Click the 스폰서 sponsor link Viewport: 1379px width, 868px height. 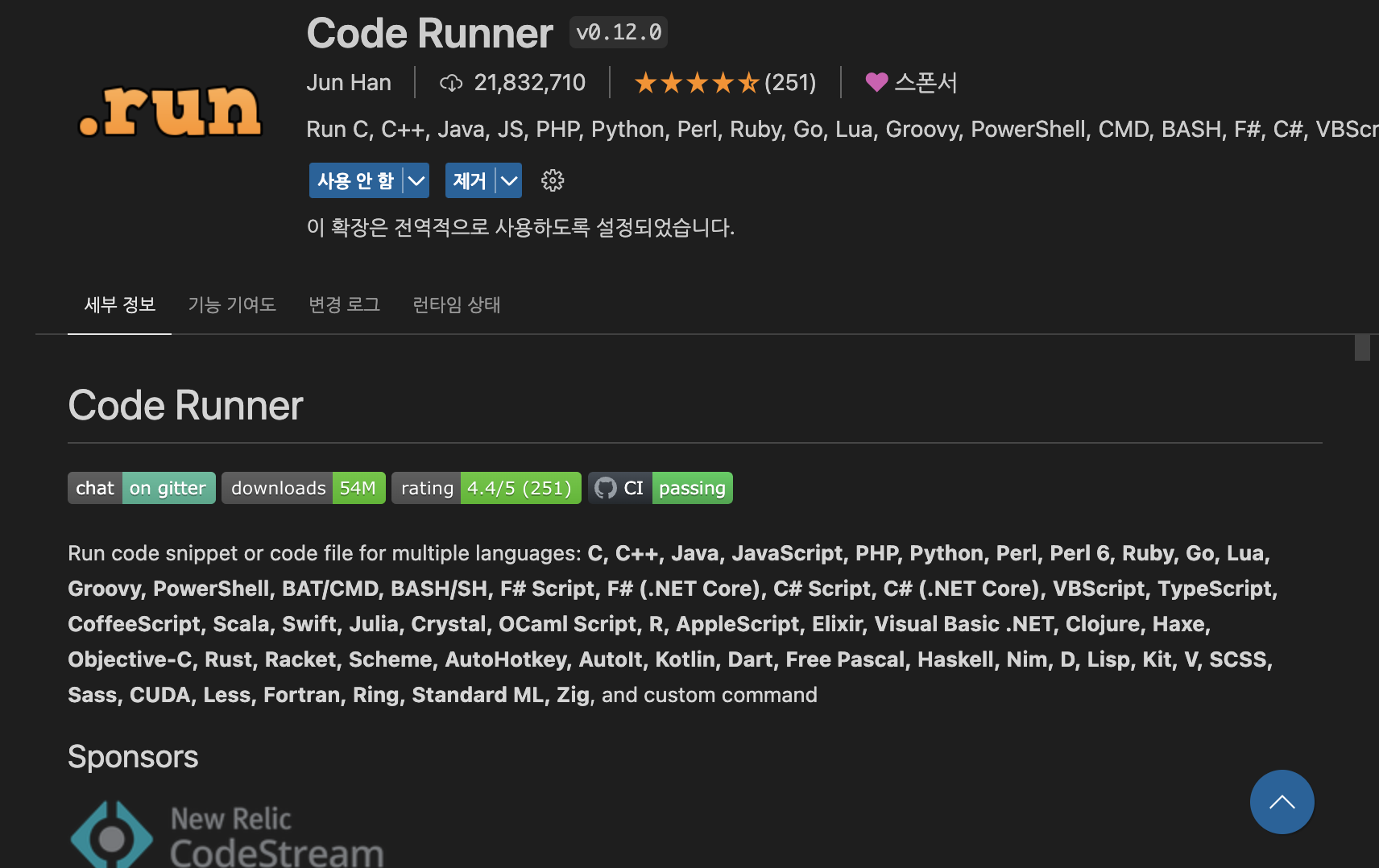926,82
